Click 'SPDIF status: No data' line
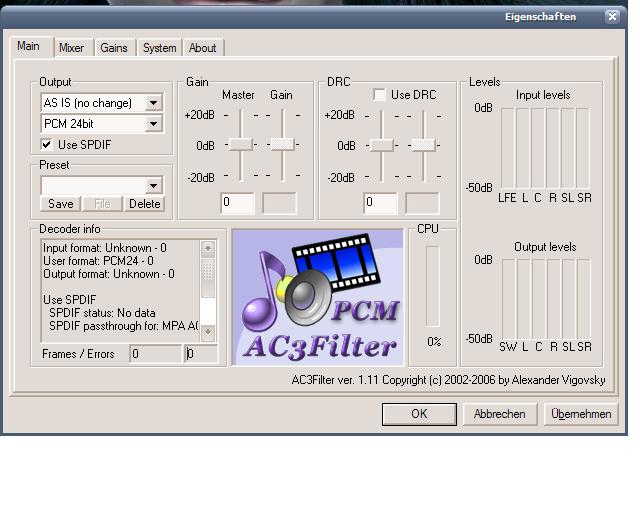This screenshot has height=512, width=640. (x=102, y=313)
